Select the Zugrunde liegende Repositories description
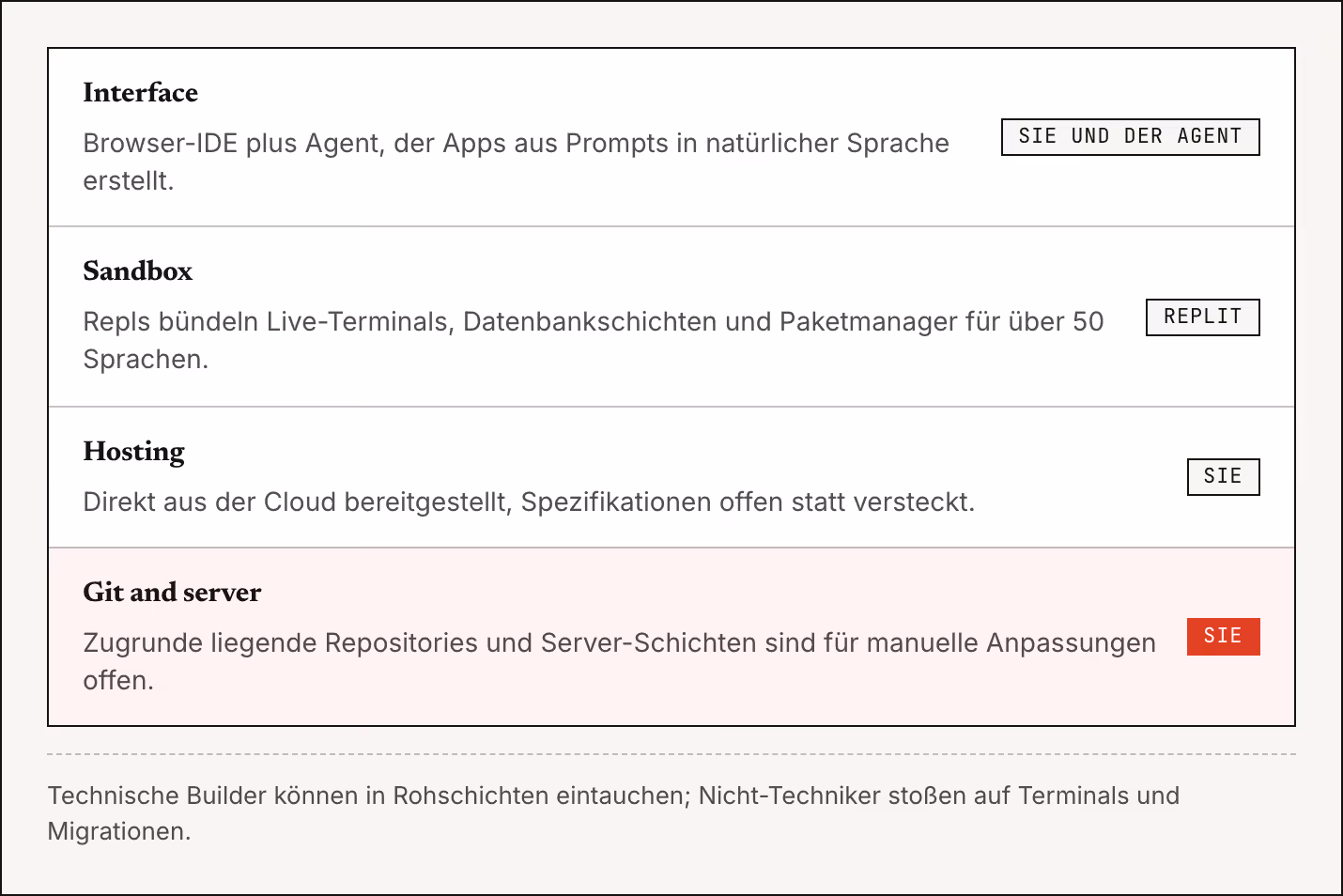This screenshot has height=896, width=1343. (x=619, y=661)
